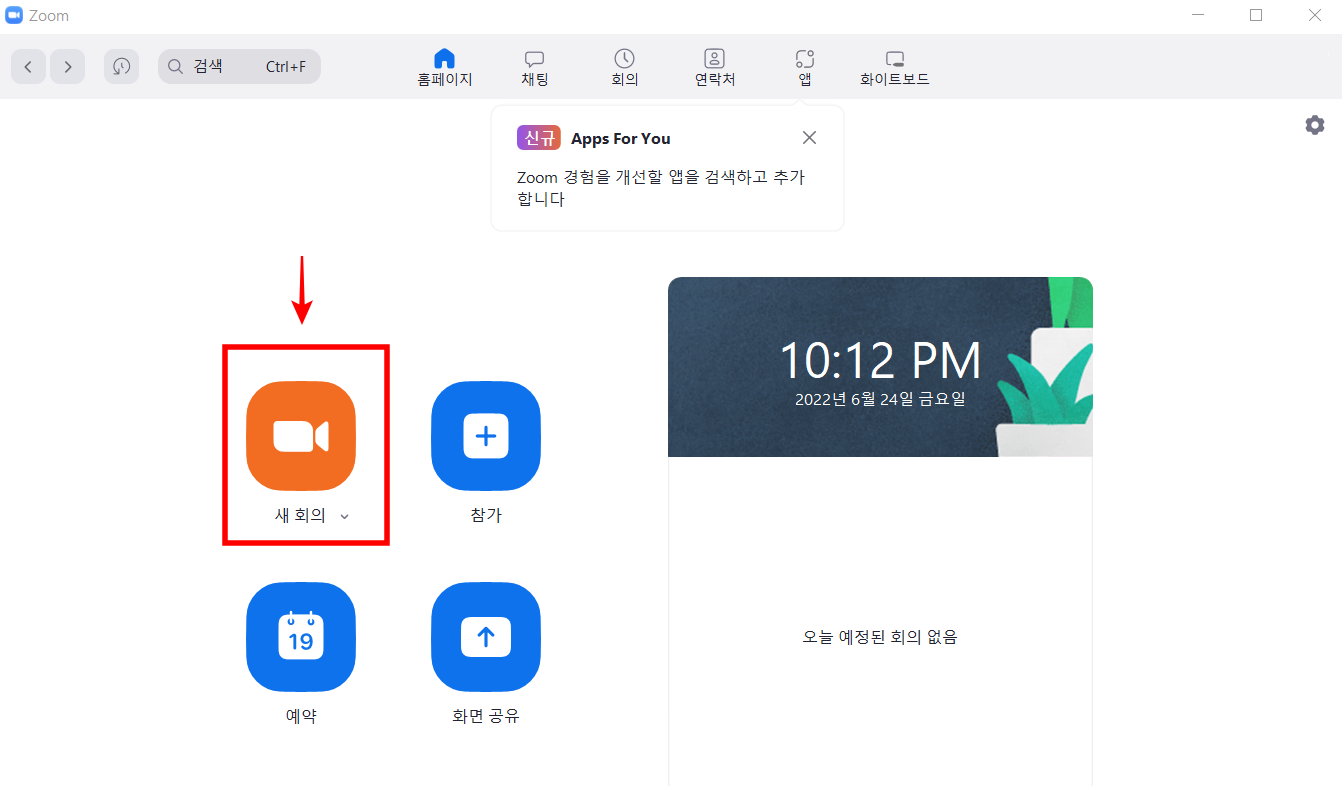The image size is (1342, 786).
Task: Dismiss the Apps For You popup
Action: pyautogui.click(x=810, y=138)
